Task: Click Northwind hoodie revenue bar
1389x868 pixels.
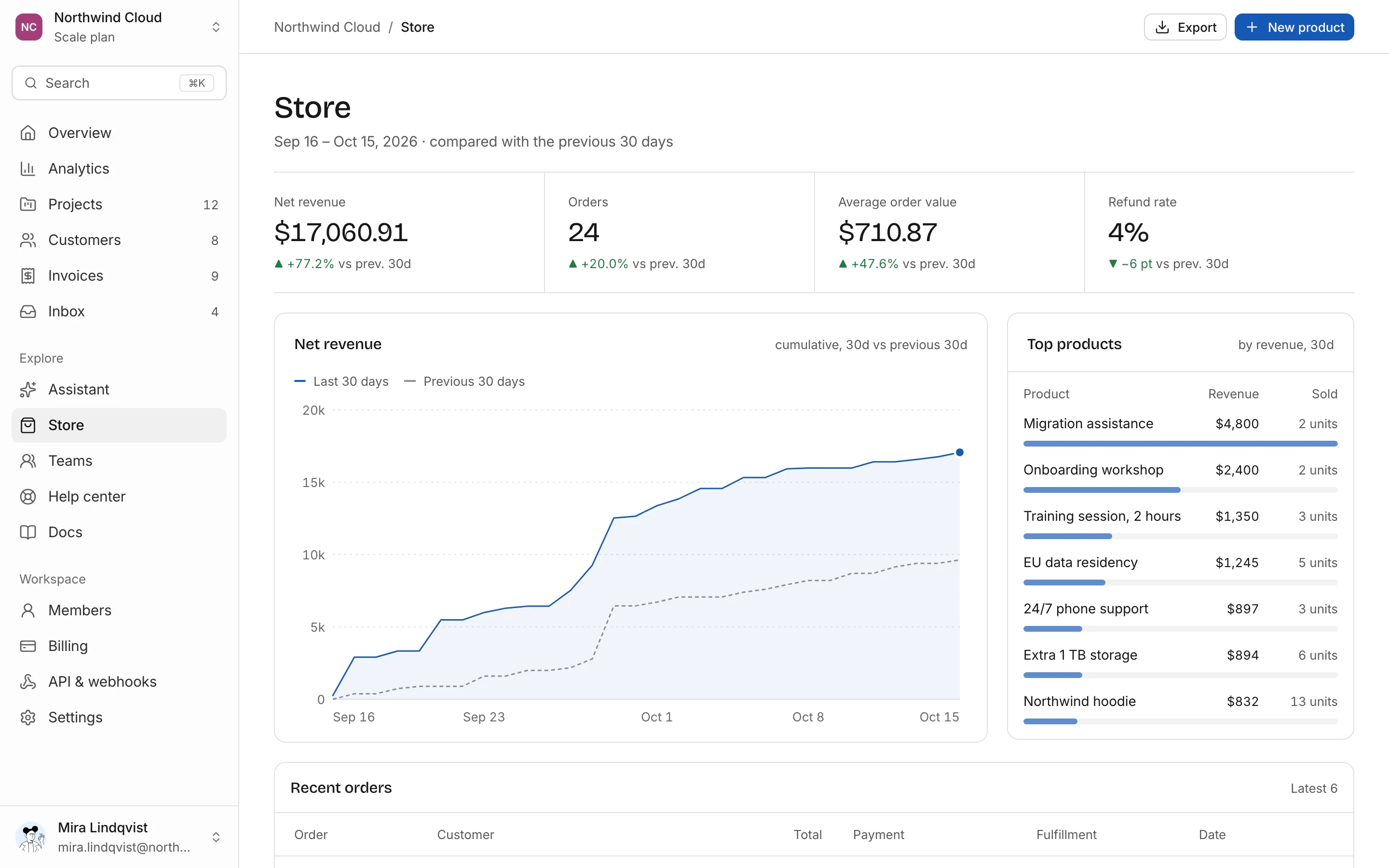Action: tap(1050, 721)
